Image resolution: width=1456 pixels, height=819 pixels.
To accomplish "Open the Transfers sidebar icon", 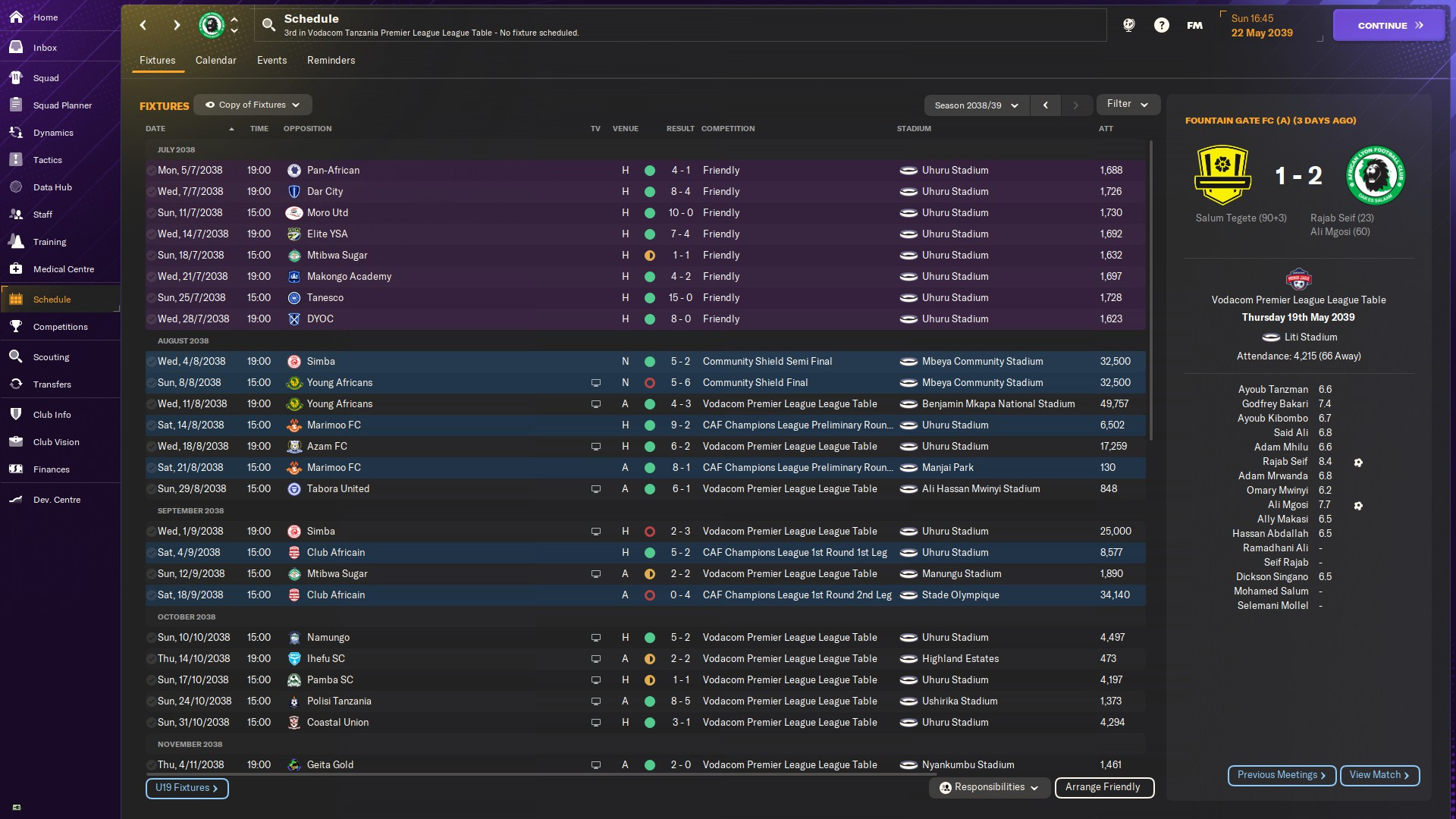I will point(16,384).
